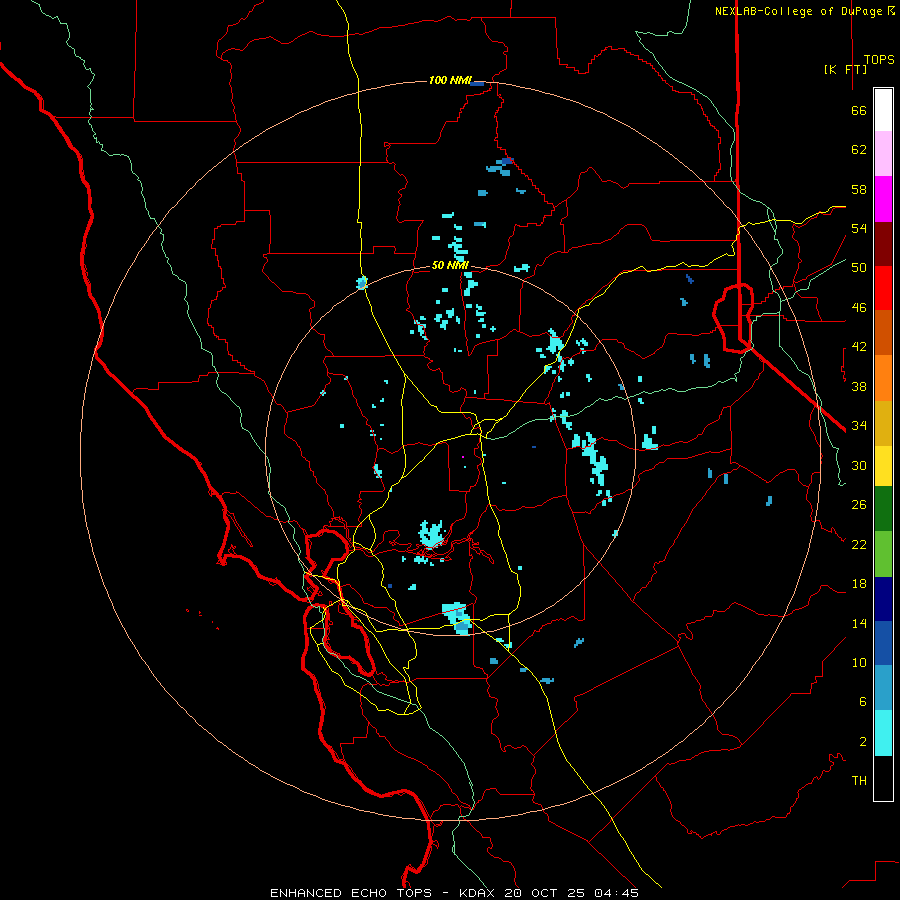Pick the cyan legend swatch
Screen dimensions: 900x900
pyautogui.click(x=883, y=733)
